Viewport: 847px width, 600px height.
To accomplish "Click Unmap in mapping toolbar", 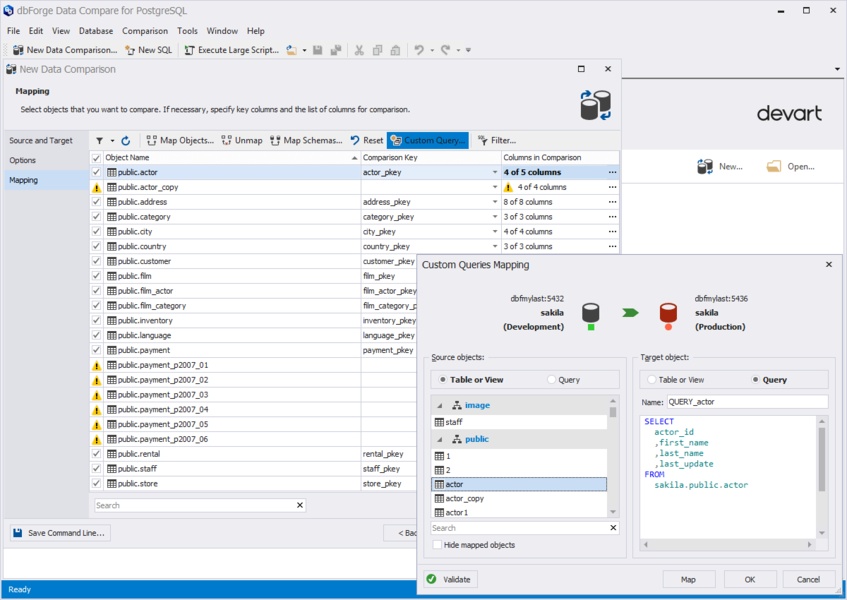I will pos(241,141).
